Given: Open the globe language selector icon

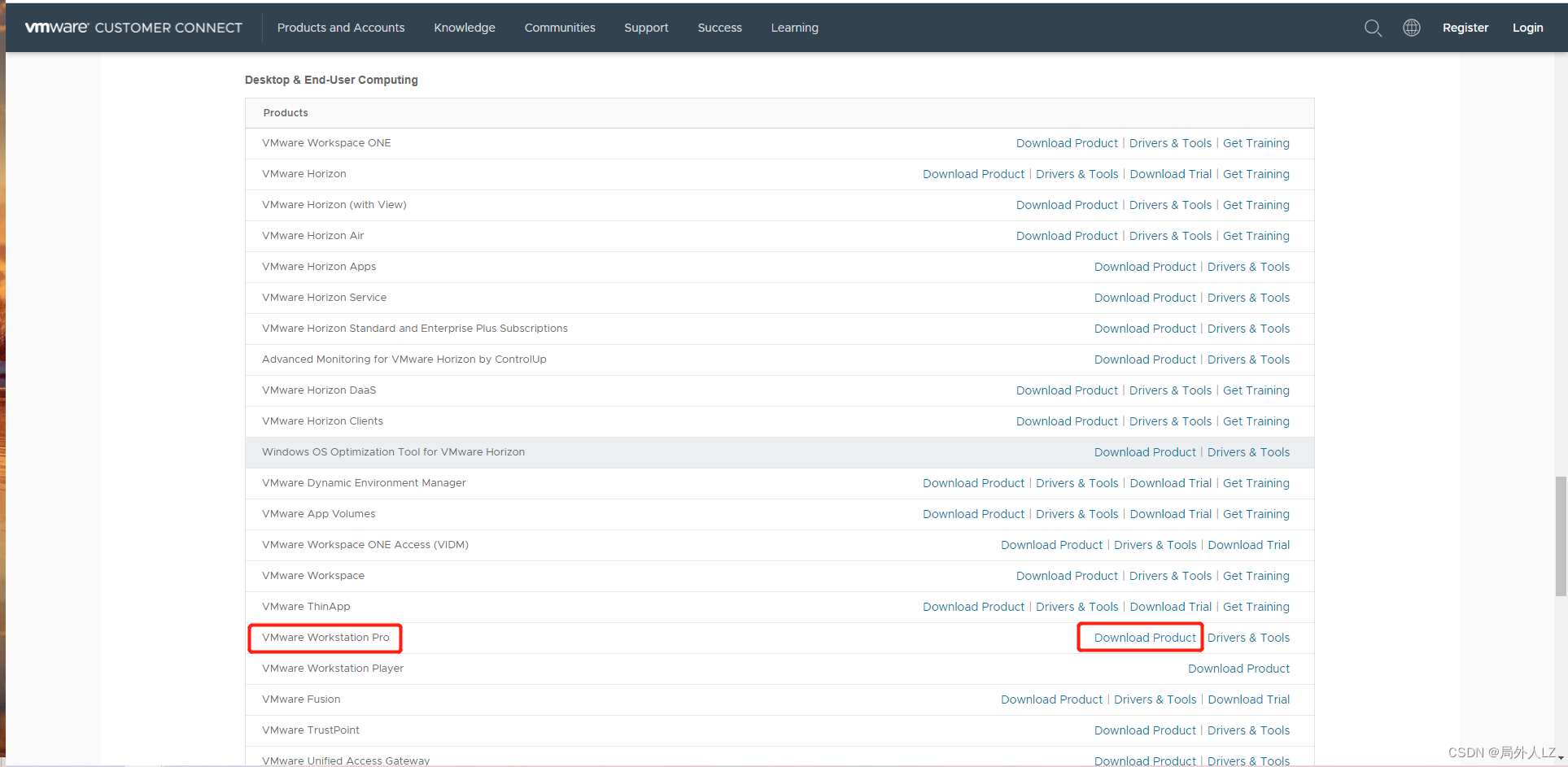Looking at the screenshot, I should click(x=1412, y=28).
